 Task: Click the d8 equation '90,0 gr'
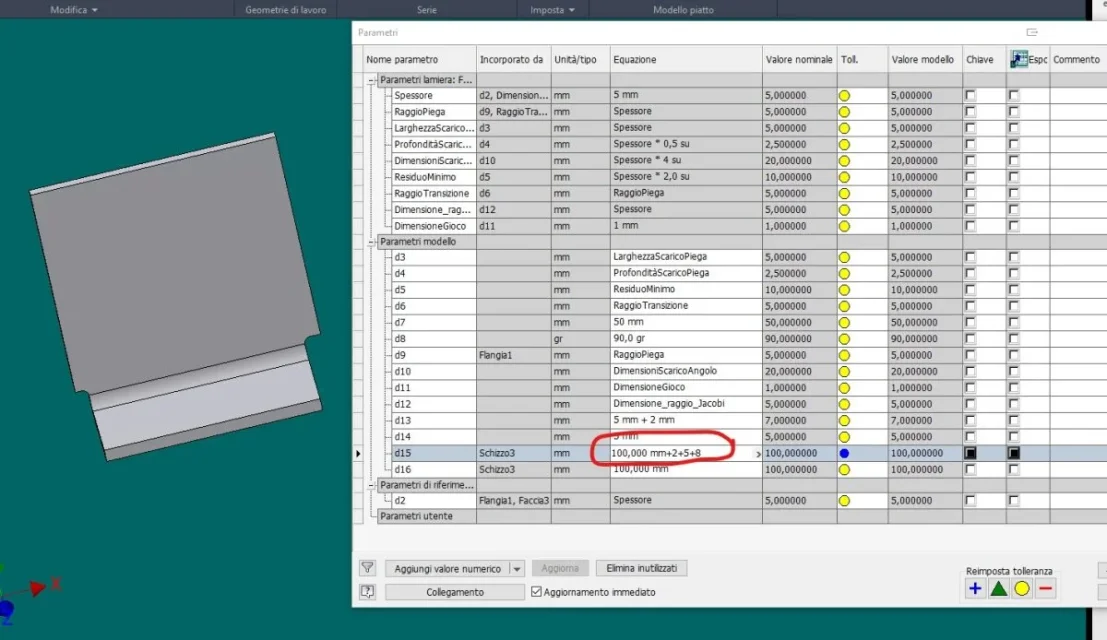(629, 338)
